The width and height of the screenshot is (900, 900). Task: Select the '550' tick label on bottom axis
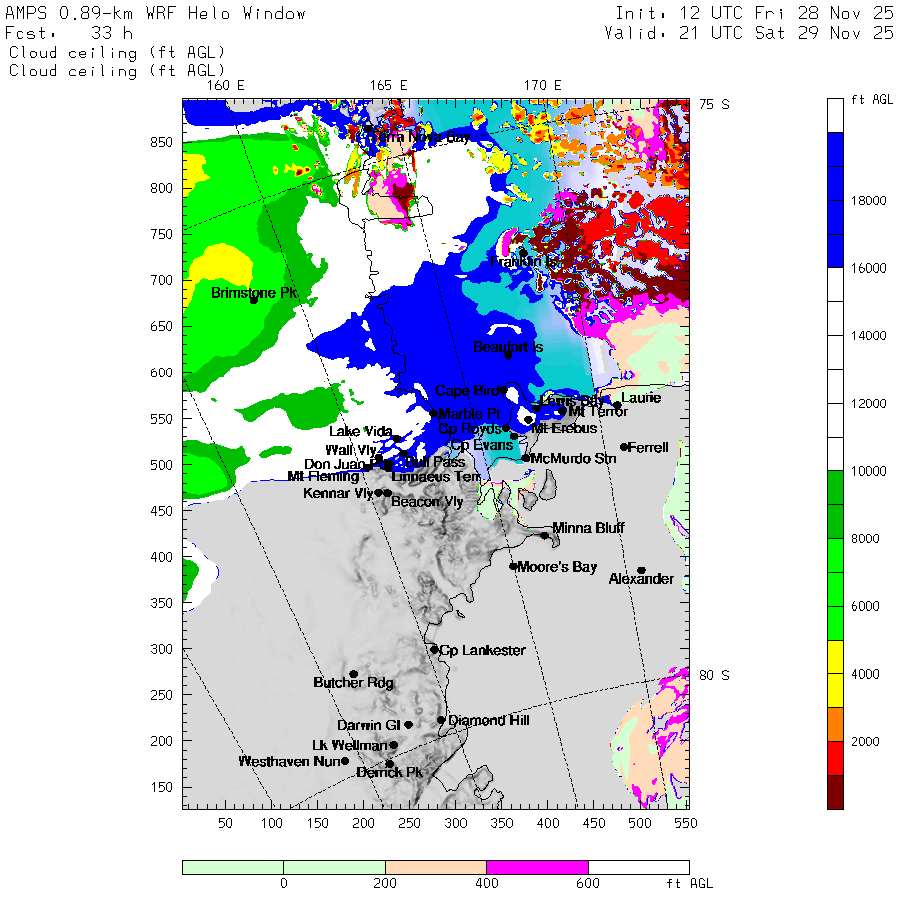click(686, 823)
